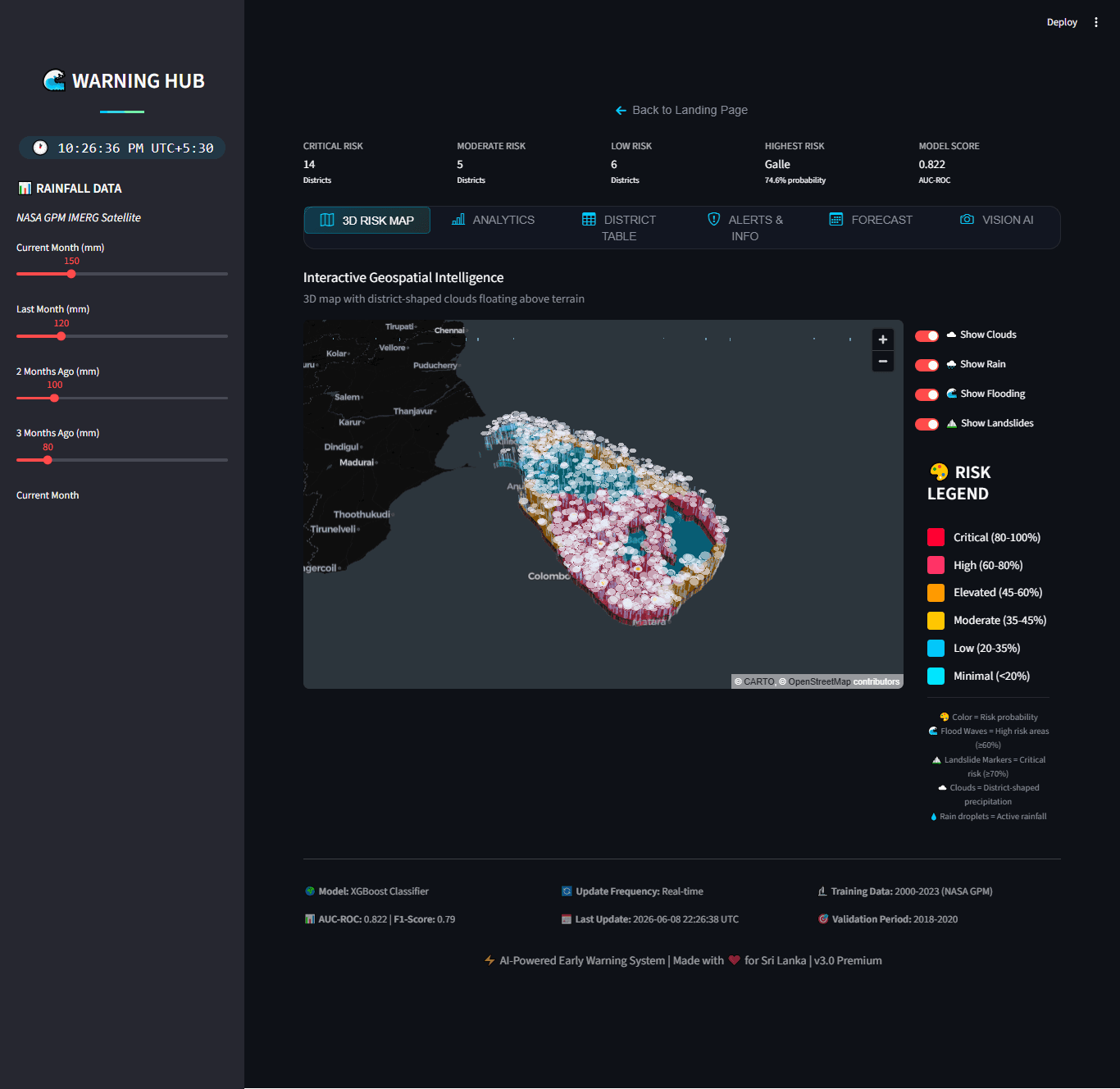
Task: Switch to ALERTS & INFO tab
Action: (745, 228)
